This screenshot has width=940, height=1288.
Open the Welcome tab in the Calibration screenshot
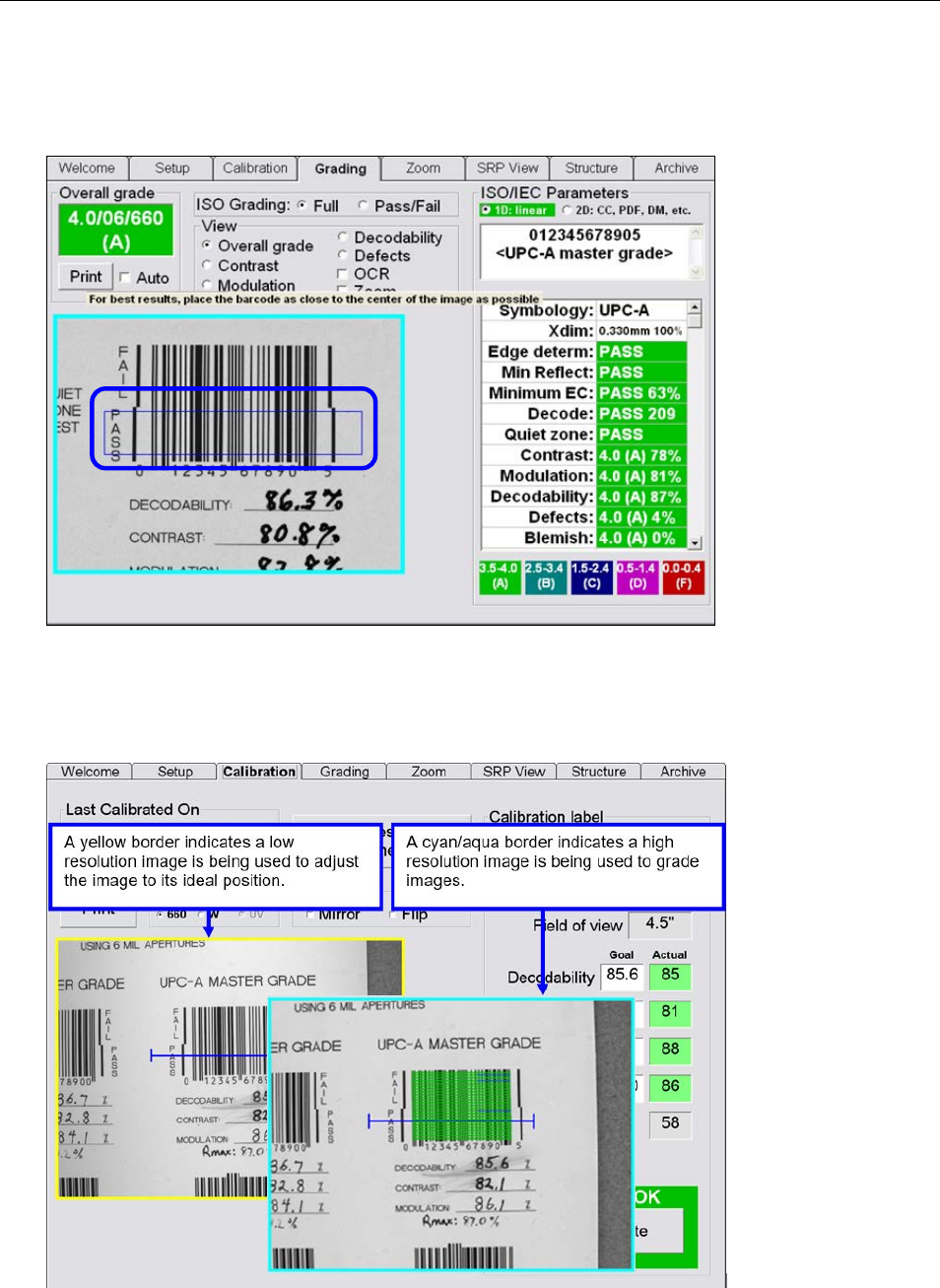[x=90, y=772]
